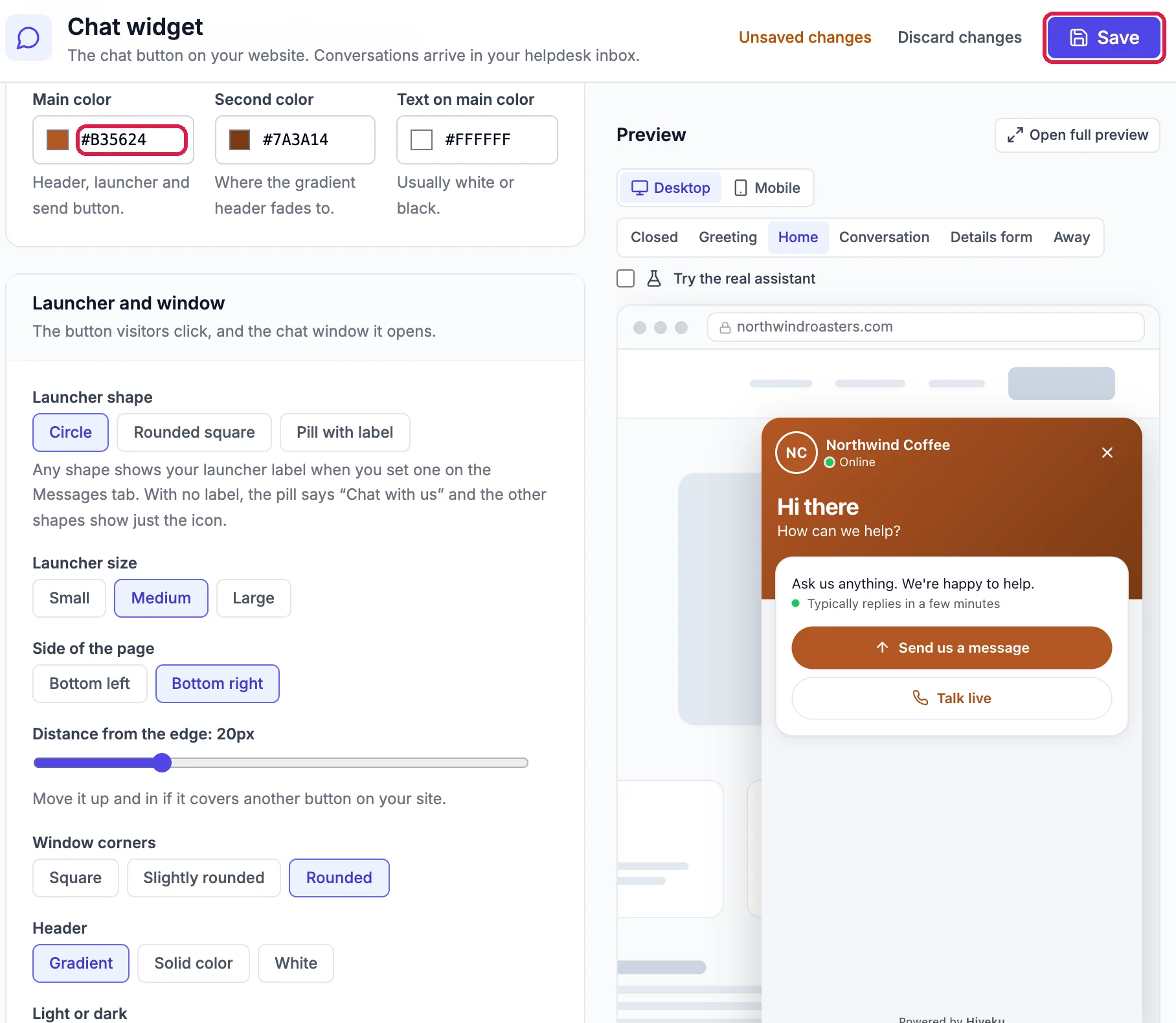Switch to the Away preview tab

[x=1072, y=238]
